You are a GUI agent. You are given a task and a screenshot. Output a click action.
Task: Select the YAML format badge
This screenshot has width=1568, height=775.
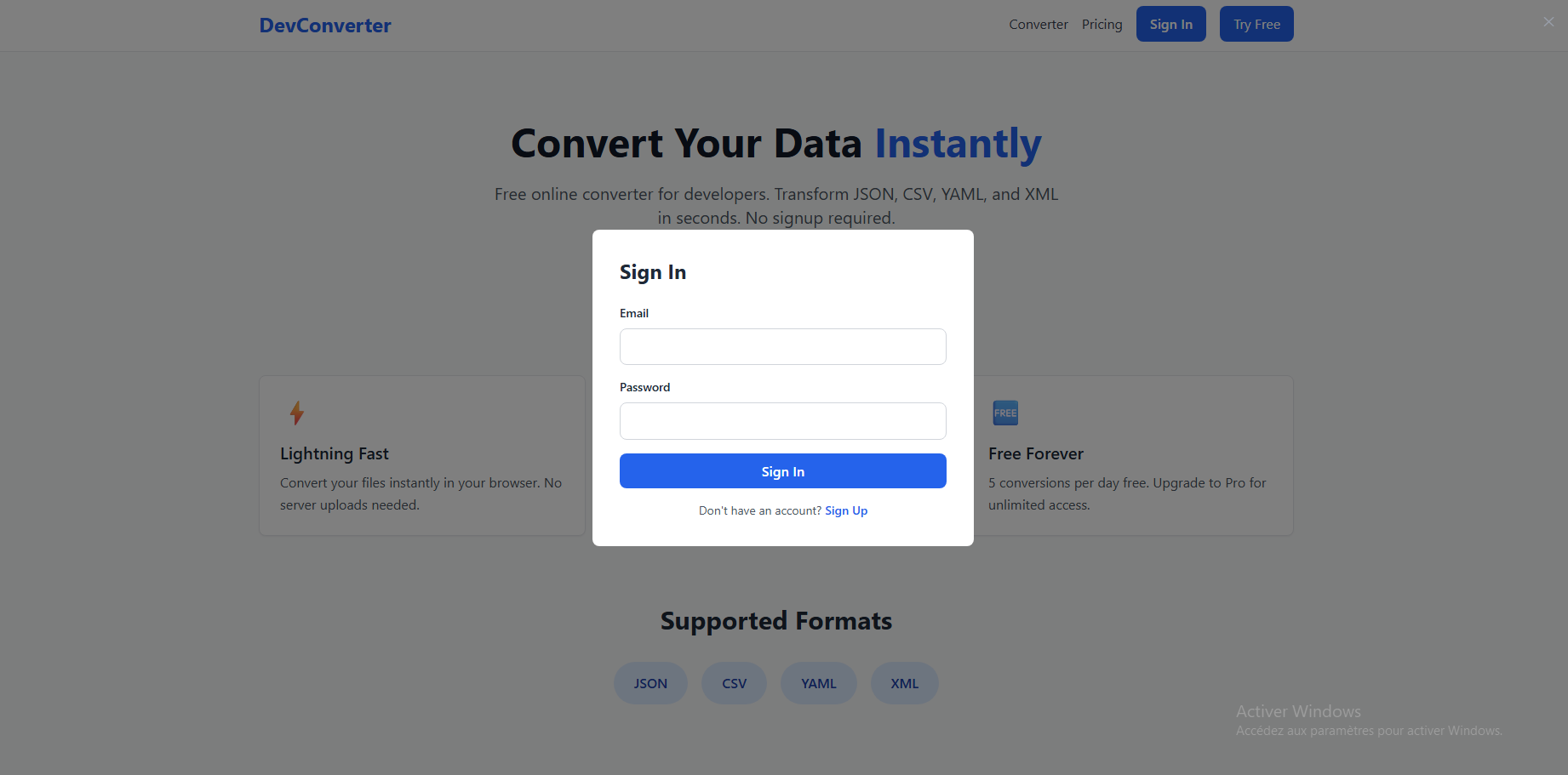818,682
